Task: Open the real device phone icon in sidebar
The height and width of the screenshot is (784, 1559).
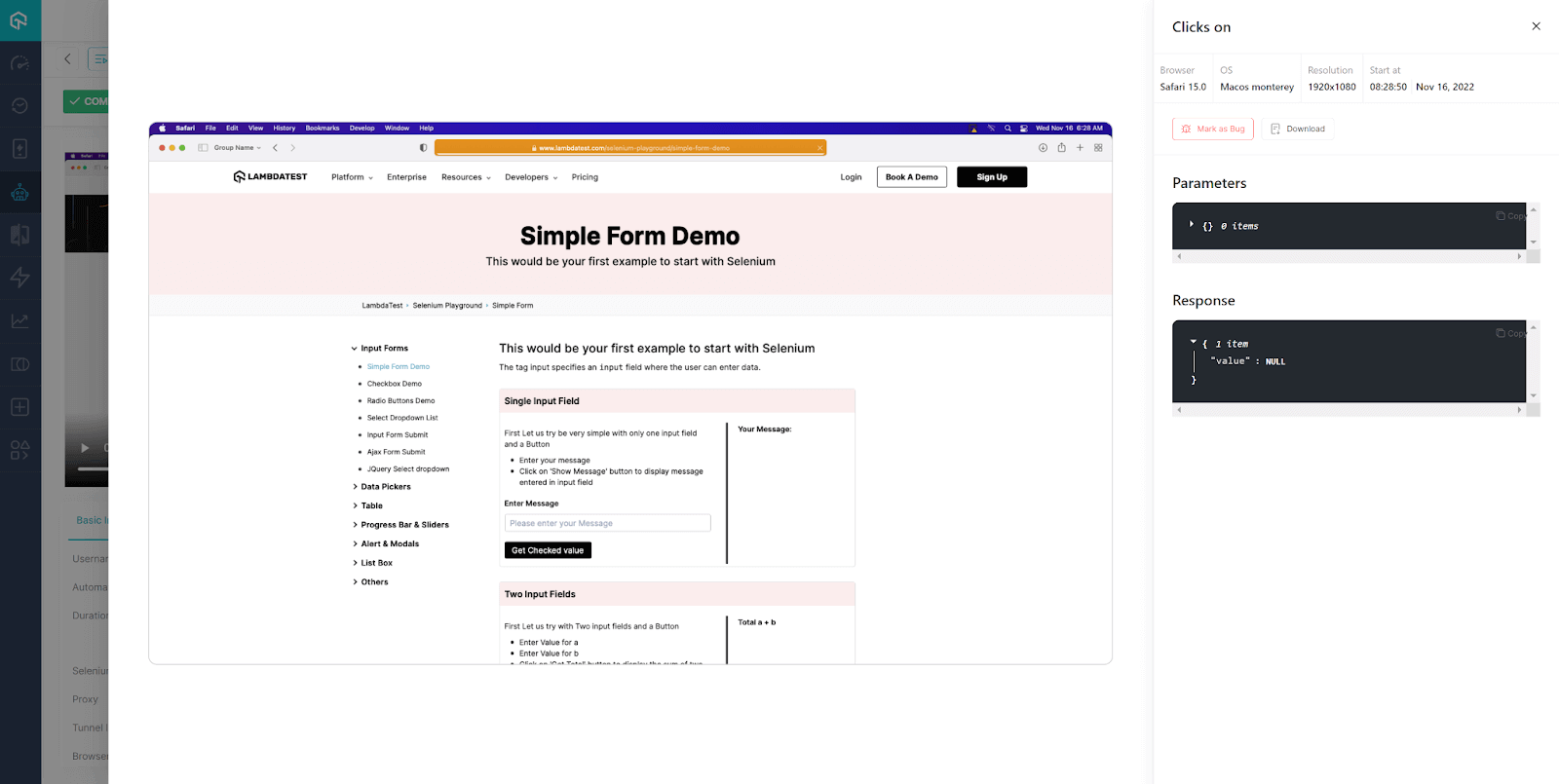Action: 19,148
